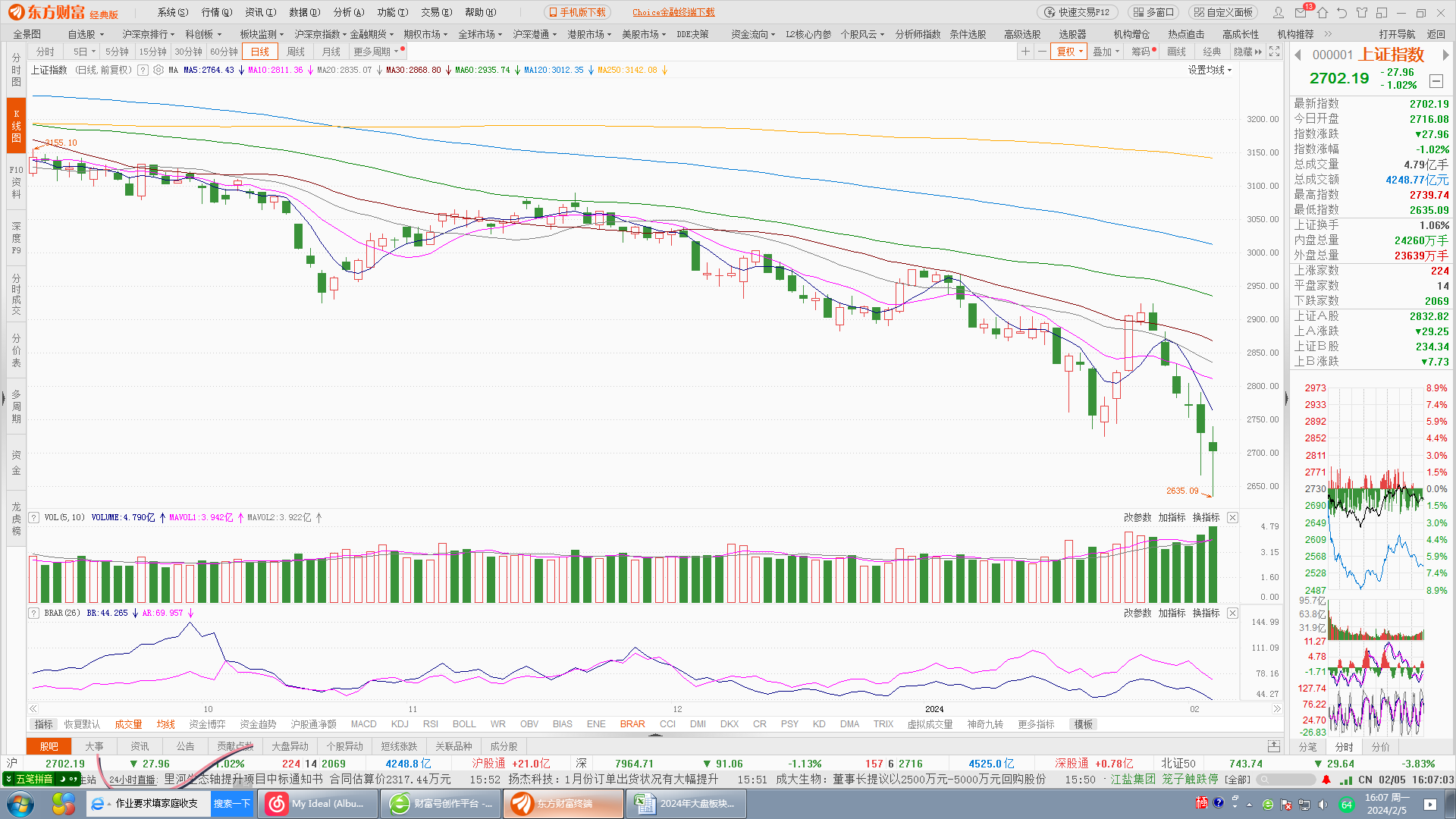This screenshot has width=1456, height=819.
Task: Open the 设置均线 dropdown
Action: (x=1210, y=70)
